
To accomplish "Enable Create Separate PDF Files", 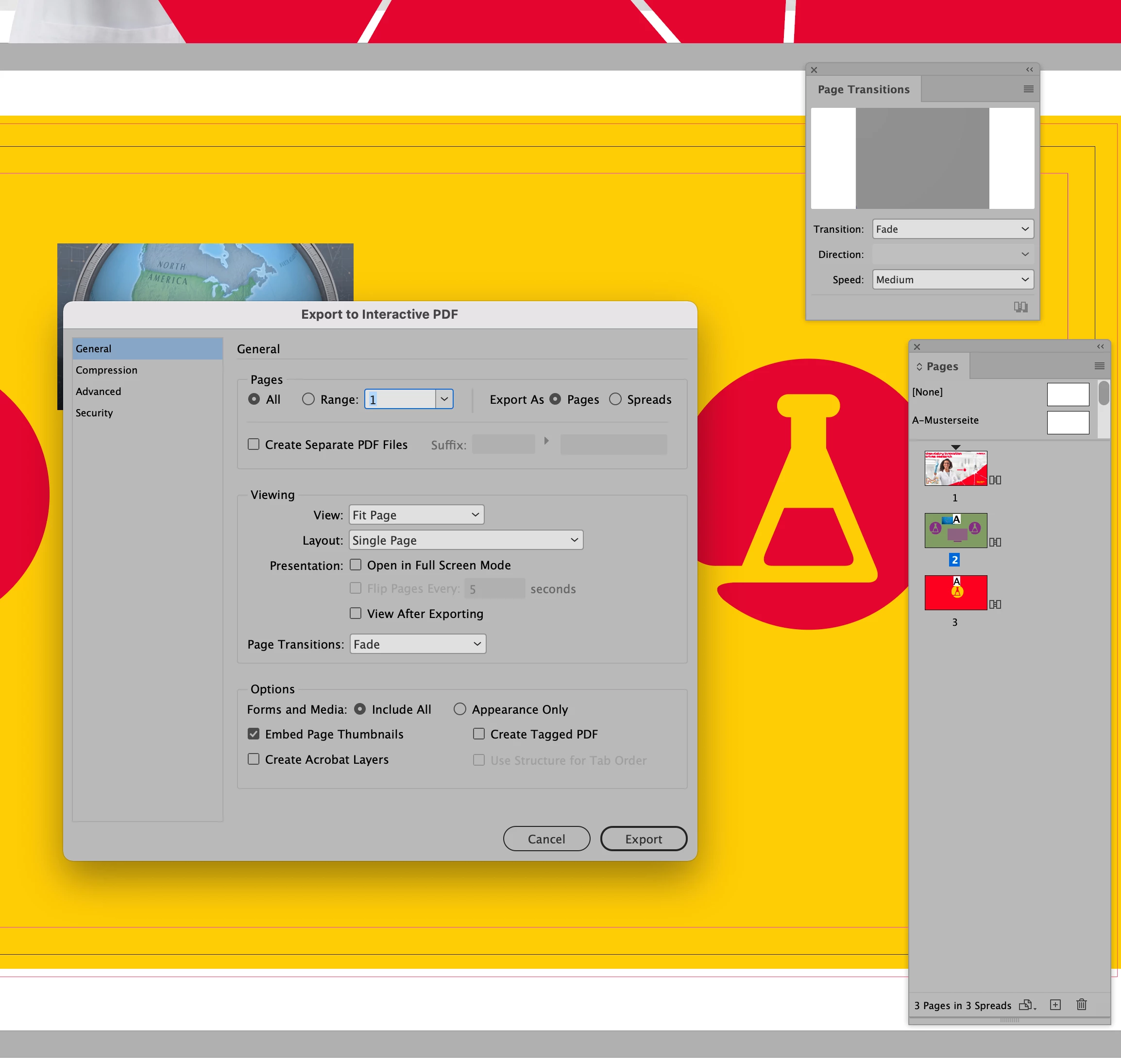I will (254, 444).
